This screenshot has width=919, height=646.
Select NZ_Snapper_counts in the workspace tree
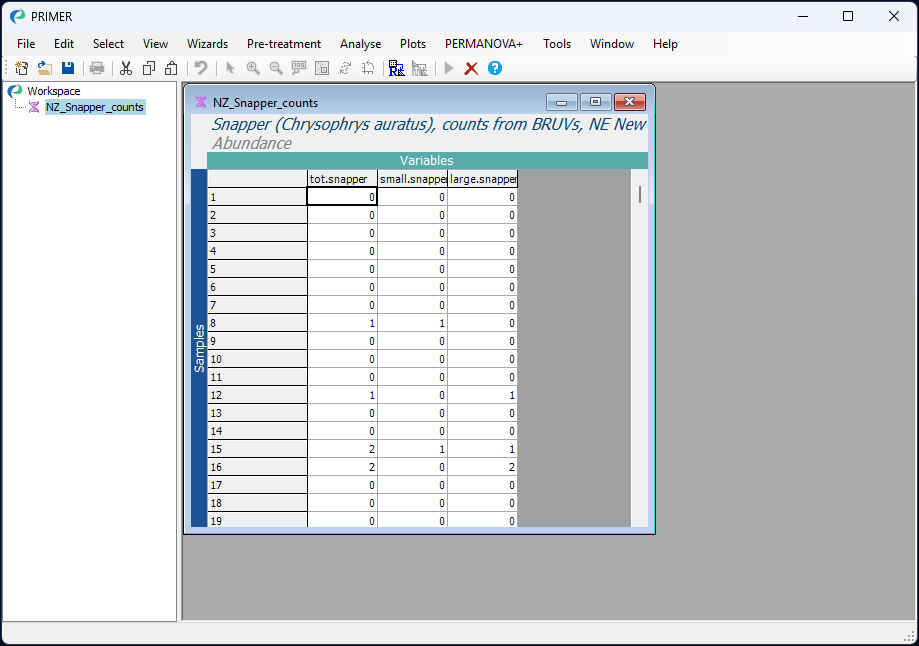click(x=95, y=107)
